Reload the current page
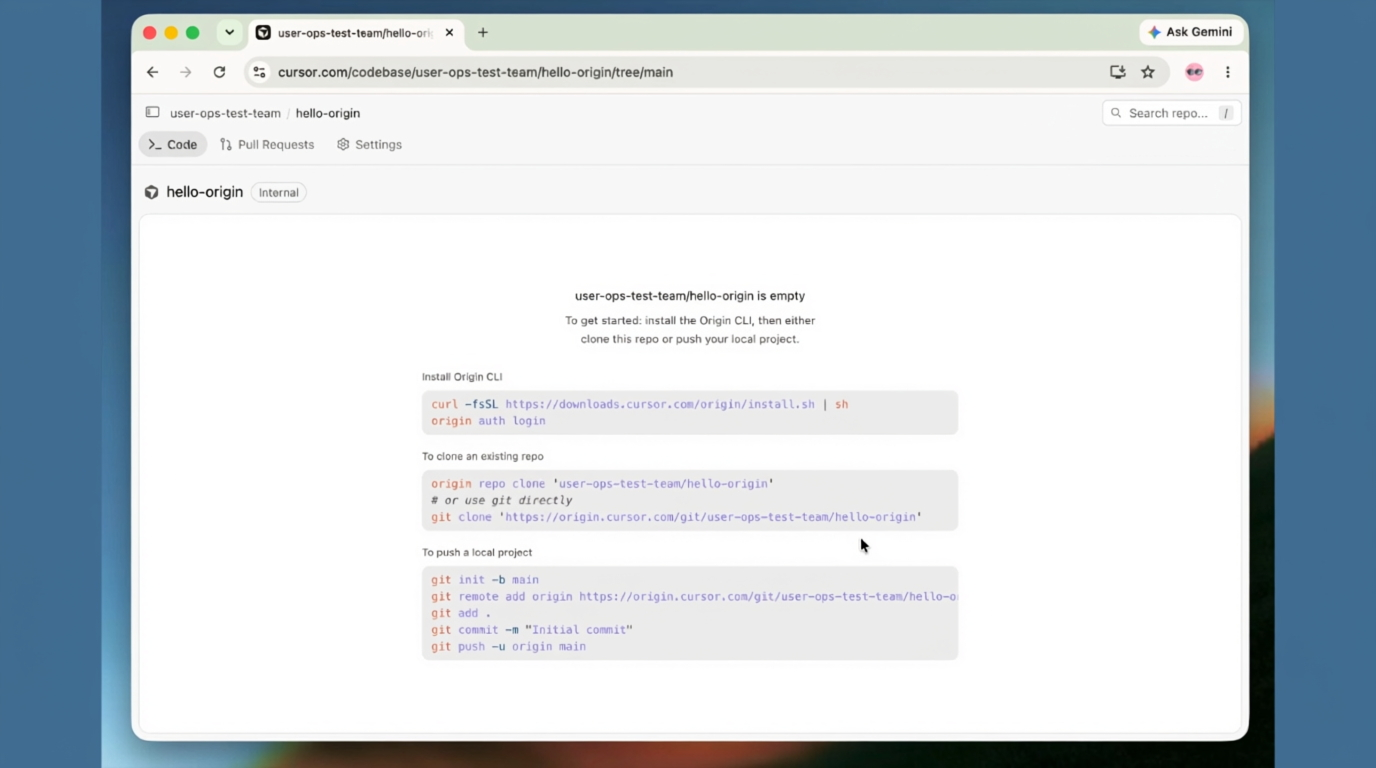Image resolution: width=1376 pixels, height=768 pixels. pos(219,72)
